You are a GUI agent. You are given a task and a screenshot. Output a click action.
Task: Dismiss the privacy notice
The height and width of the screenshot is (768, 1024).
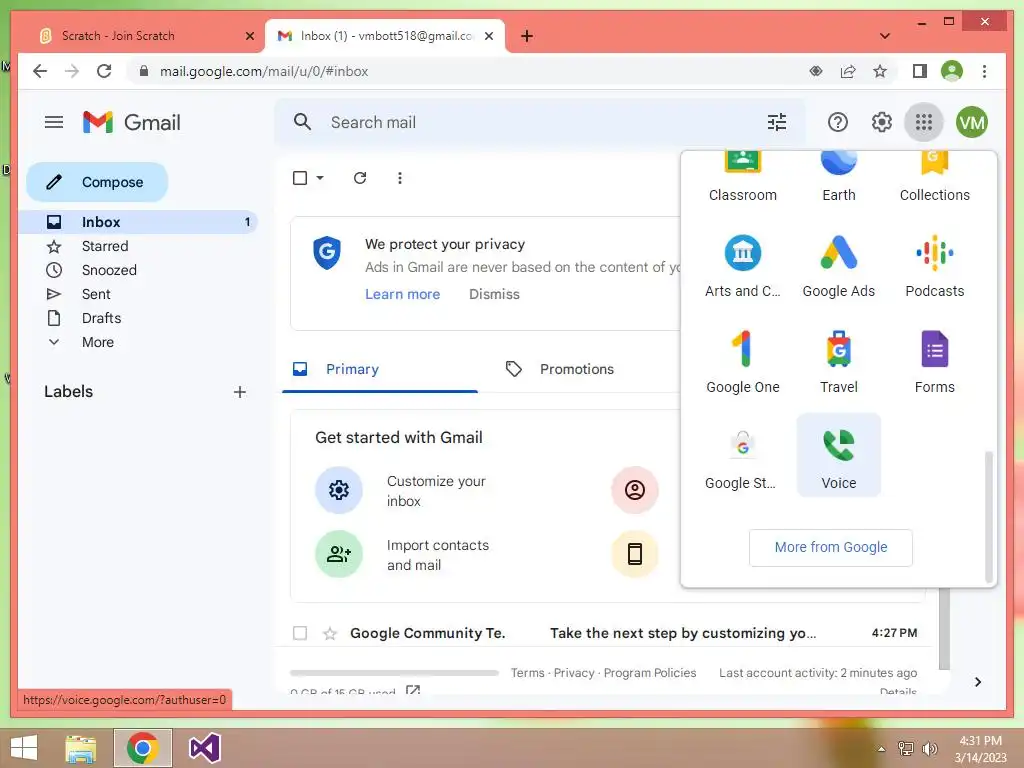(x=494, y=294)
